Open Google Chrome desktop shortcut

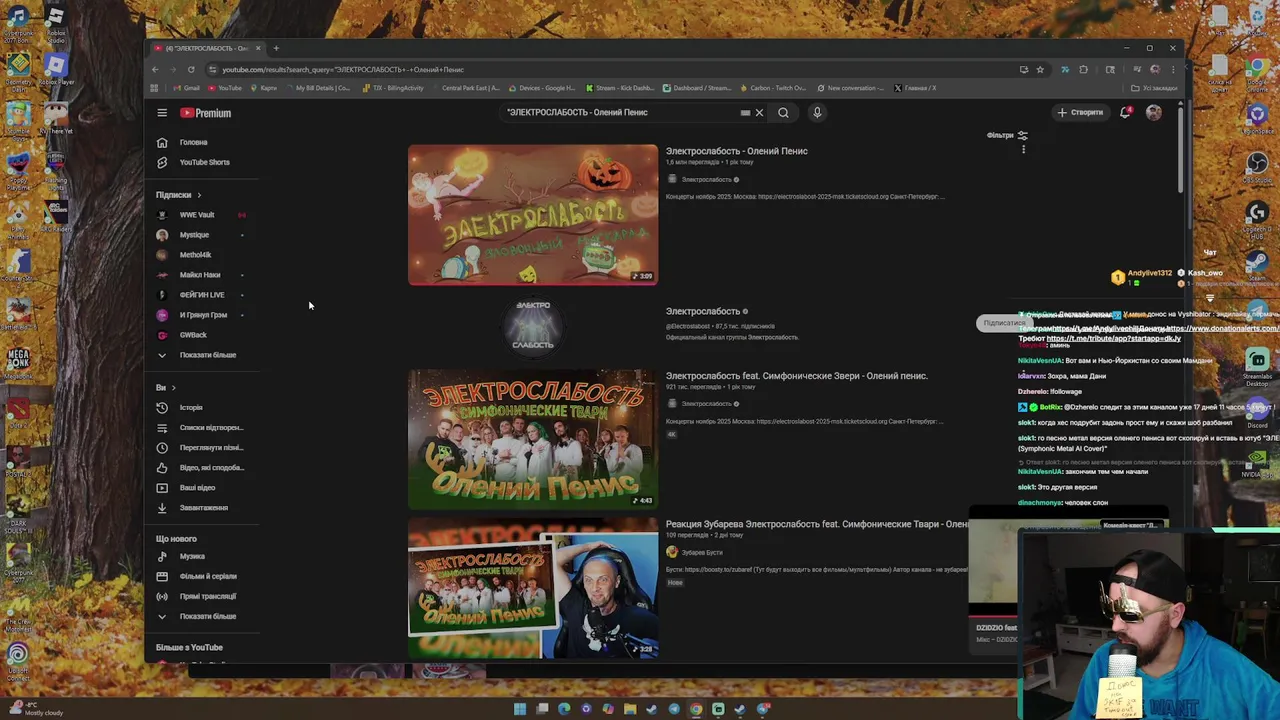coord(1257,74)
